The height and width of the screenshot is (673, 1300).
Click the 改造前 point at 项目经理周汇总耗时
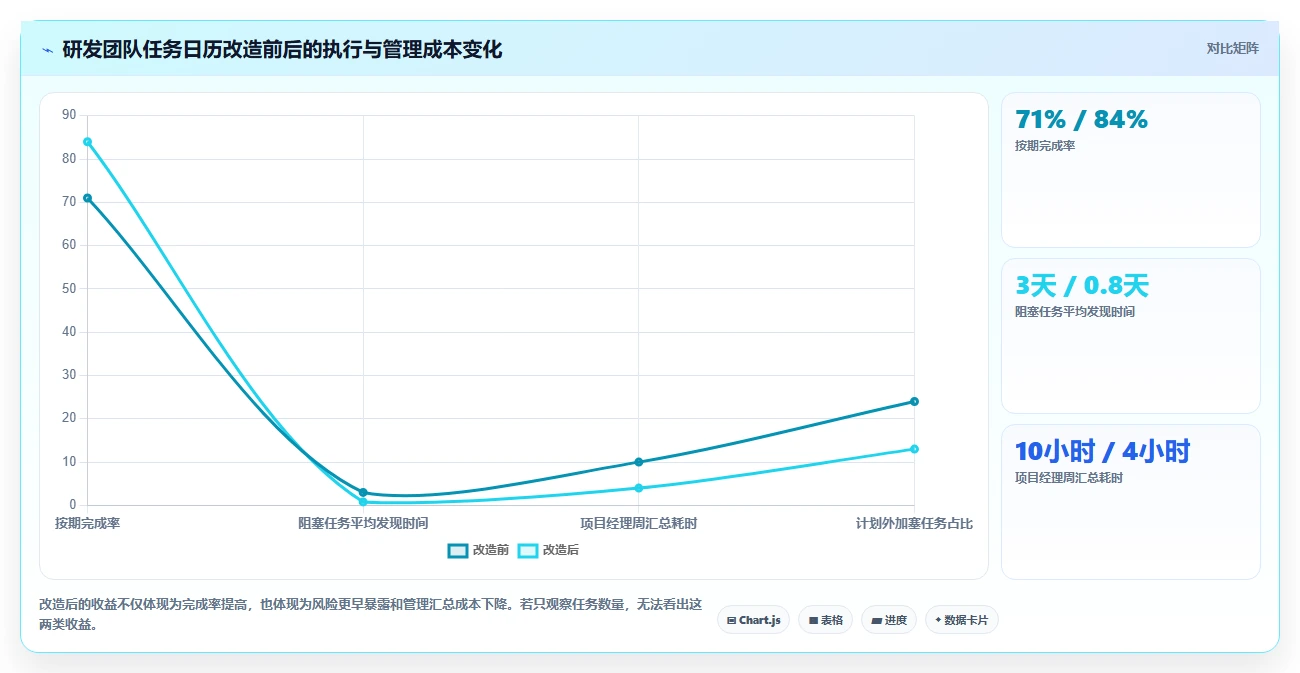point(639,462)
